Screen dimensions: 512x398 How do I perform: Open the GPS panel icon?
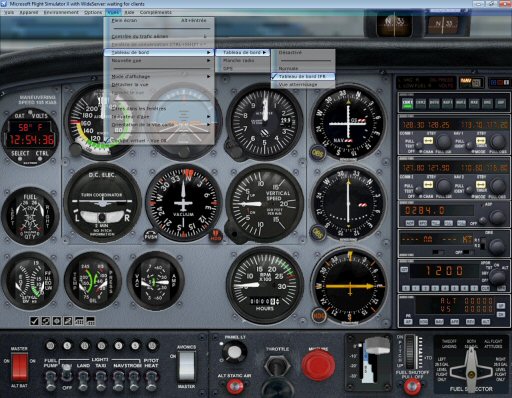coord(68,321)
